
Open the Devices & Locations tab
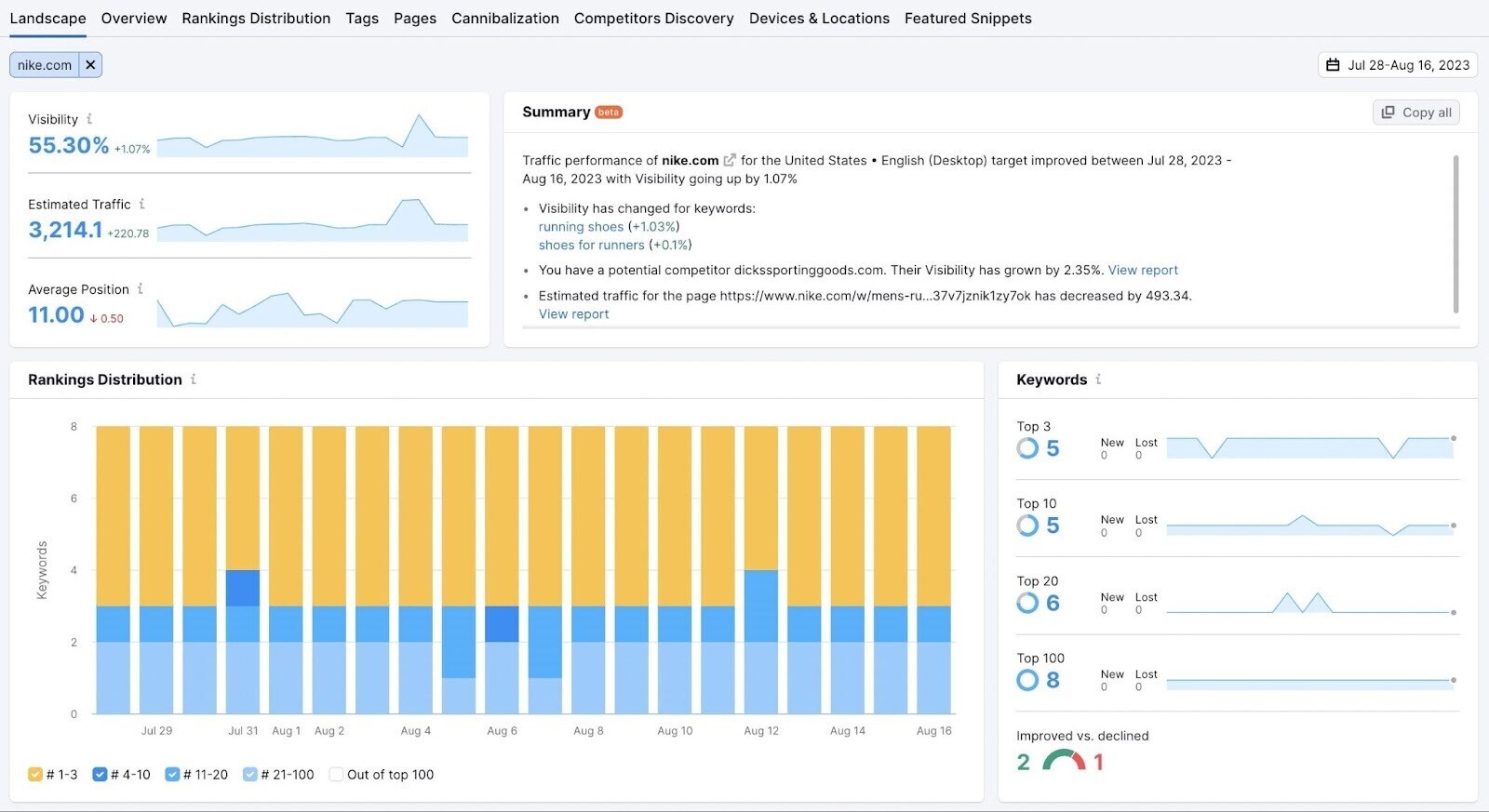pos(819,19)
